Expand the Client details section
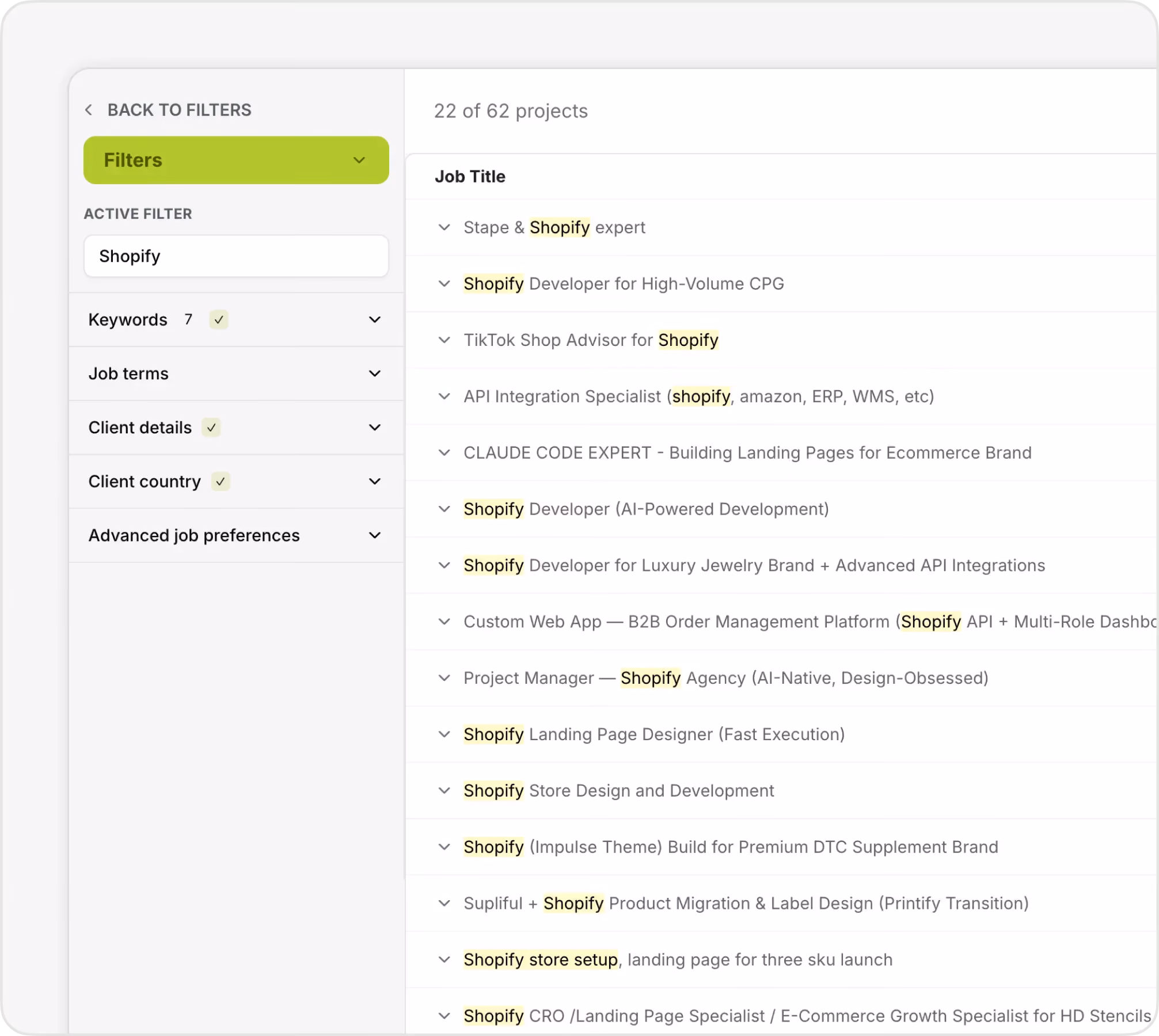Viewport: 1159px width, 1036px height. coord(236,428)
